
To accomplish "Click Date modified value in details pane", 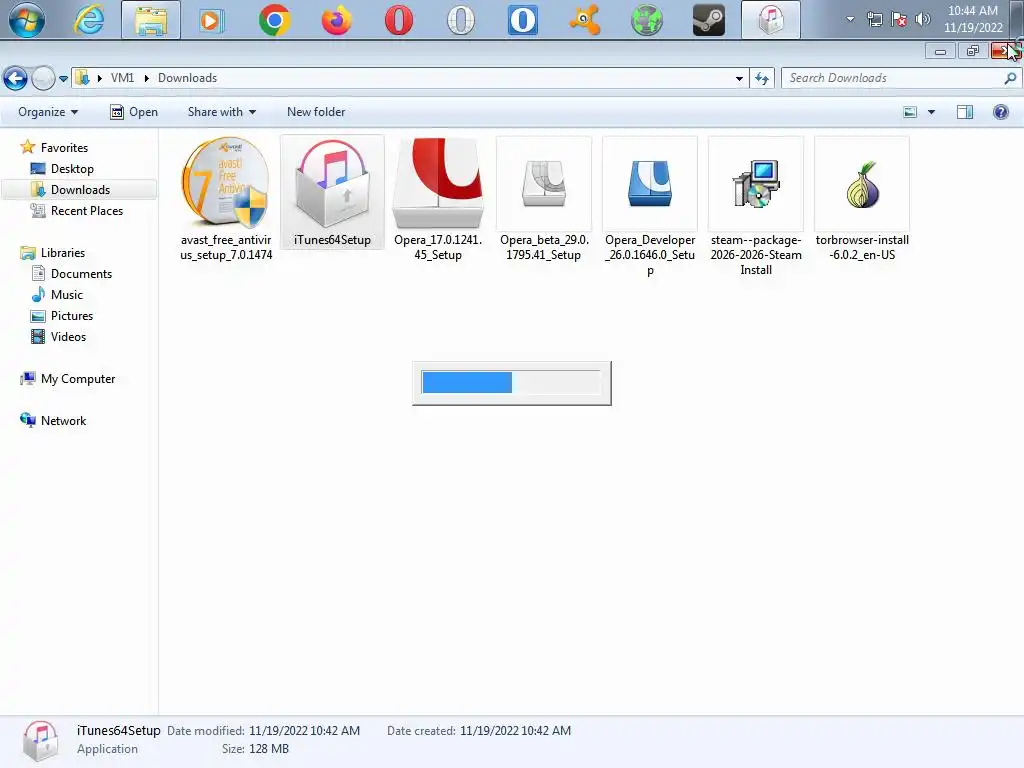I will [304, 731].
